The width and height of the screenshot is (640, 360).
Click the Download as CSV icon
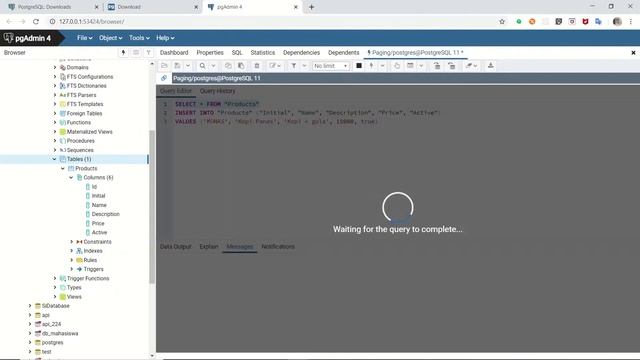coord(491,66)
